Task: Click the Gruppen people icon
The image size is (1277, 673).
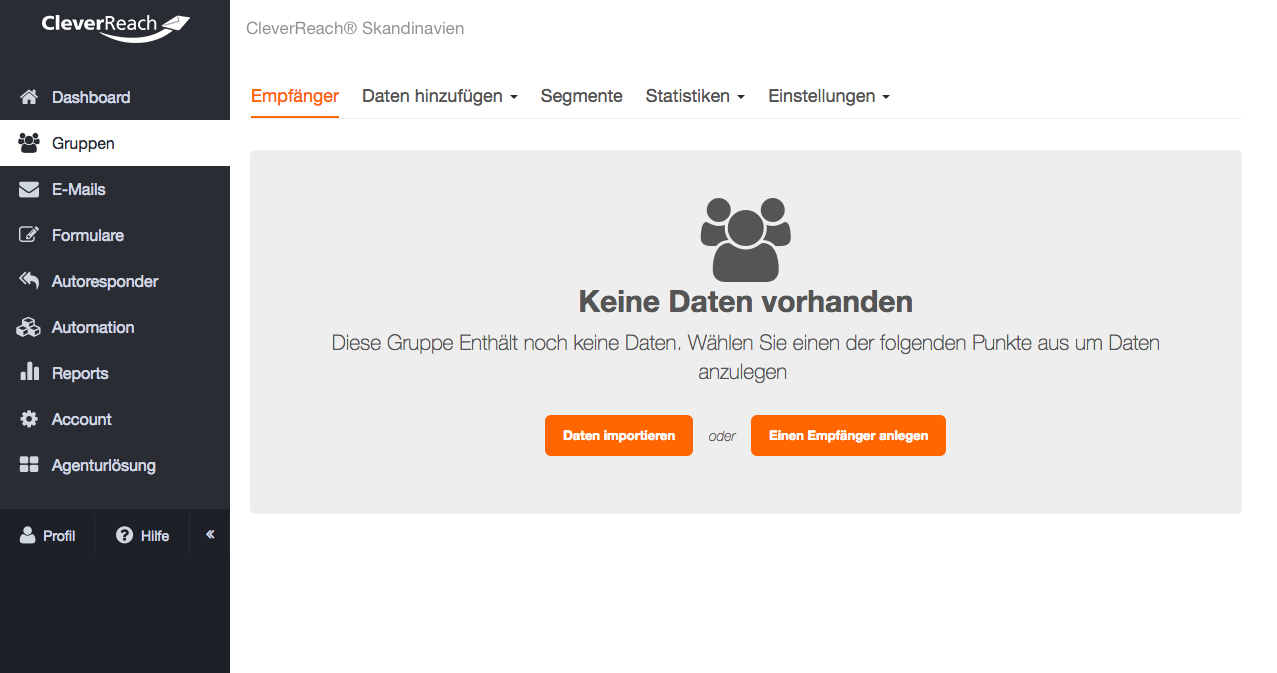Action: pyautogui.click(x=29, y=143)
